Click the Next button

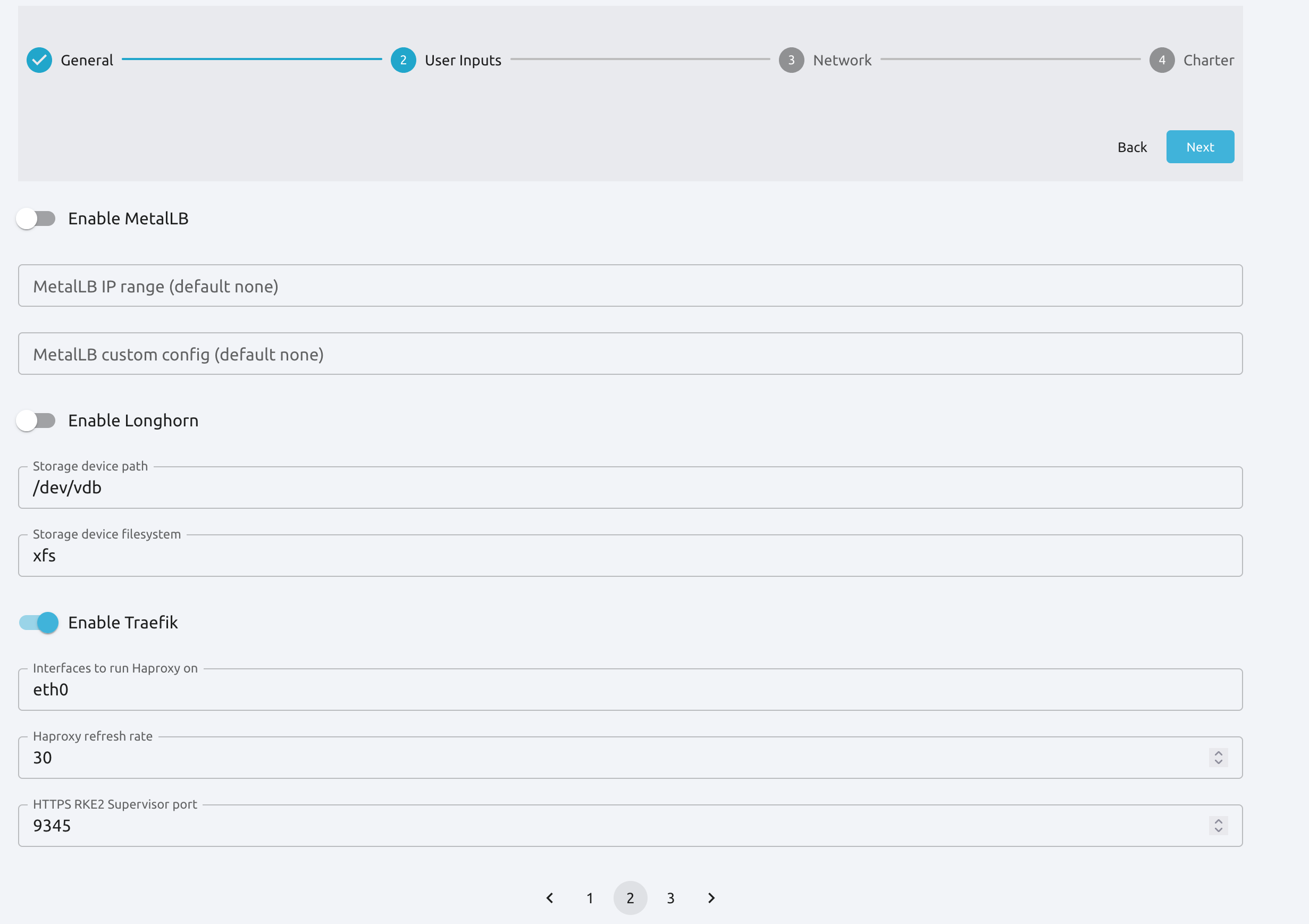[x=1200, y=146]
